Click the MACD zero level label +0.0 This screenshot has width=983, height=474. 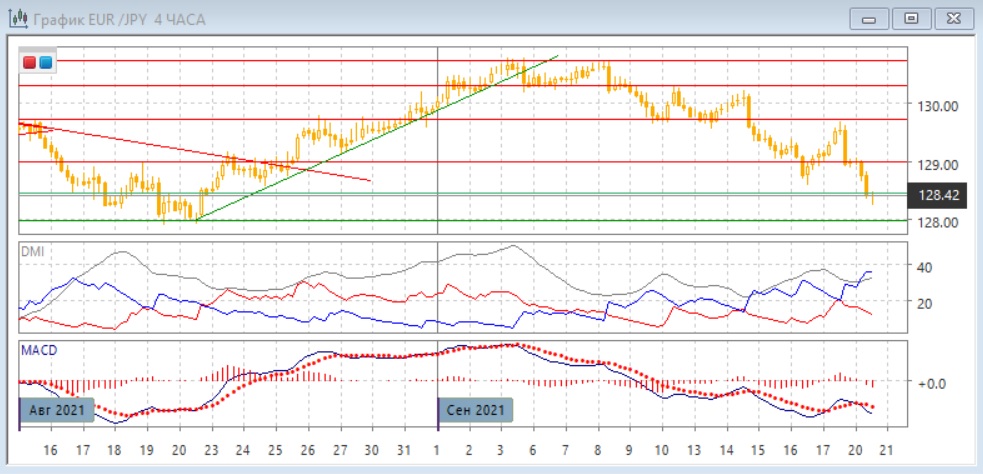[x=930, y=382]
